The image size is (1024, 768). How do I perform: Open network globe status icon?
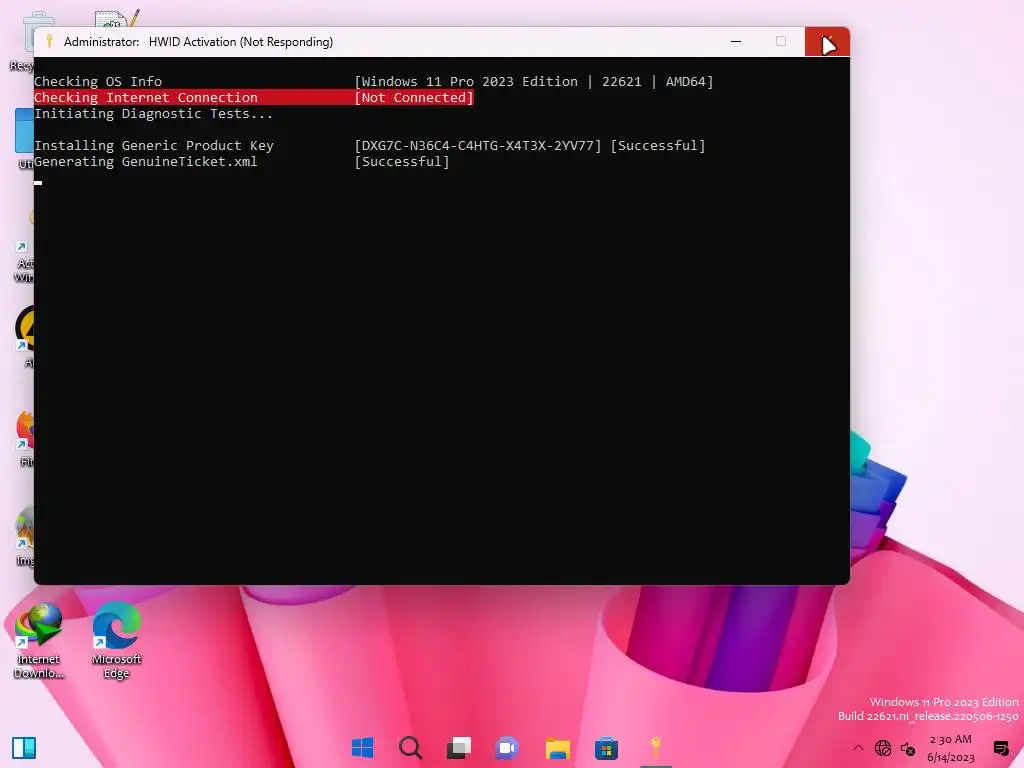[883, 748]
